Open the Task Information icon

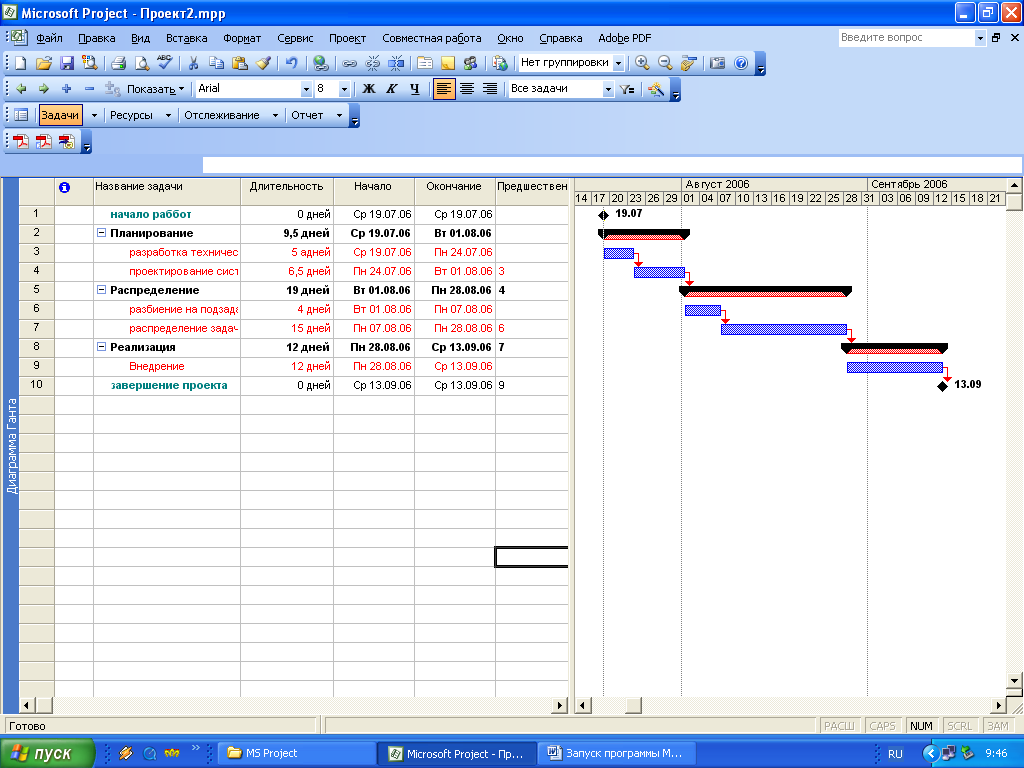point(424,63)
